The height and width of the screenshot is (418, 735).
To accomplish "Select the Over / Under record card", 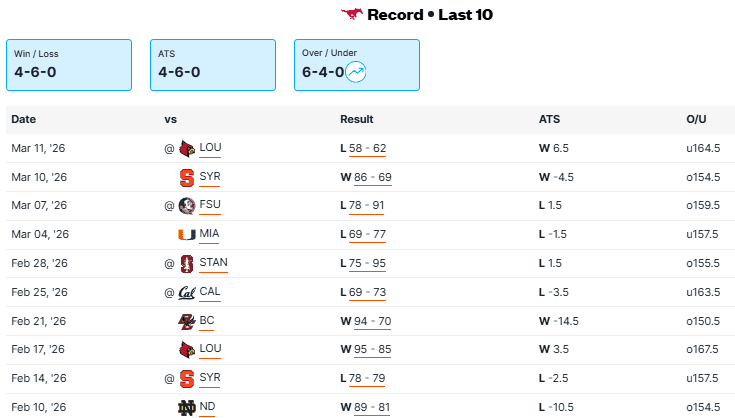I will pos(356,65).
